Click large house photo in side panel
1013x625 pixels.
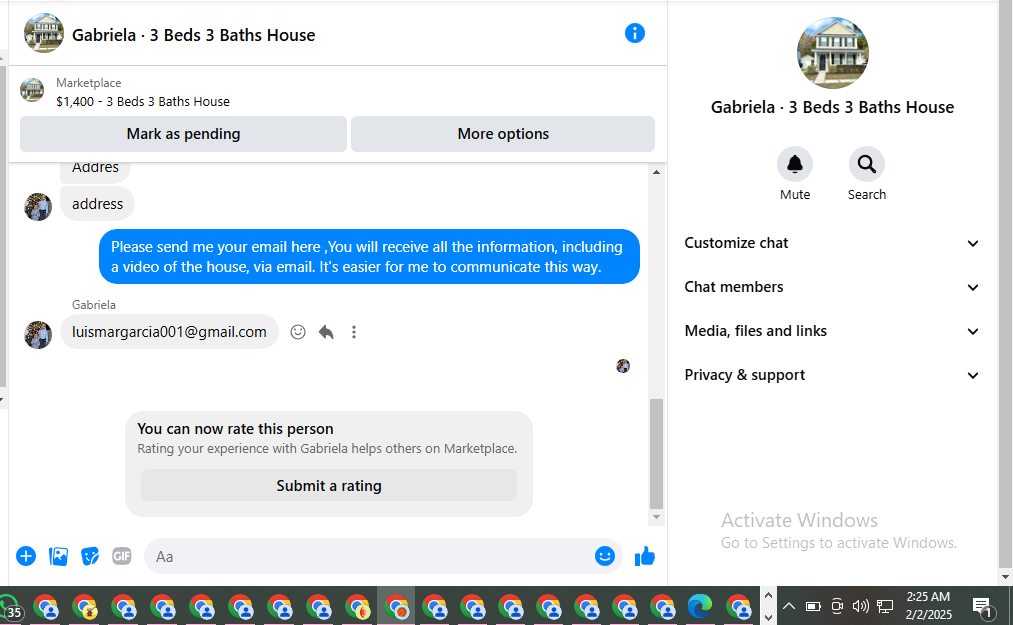coord(832,53)
